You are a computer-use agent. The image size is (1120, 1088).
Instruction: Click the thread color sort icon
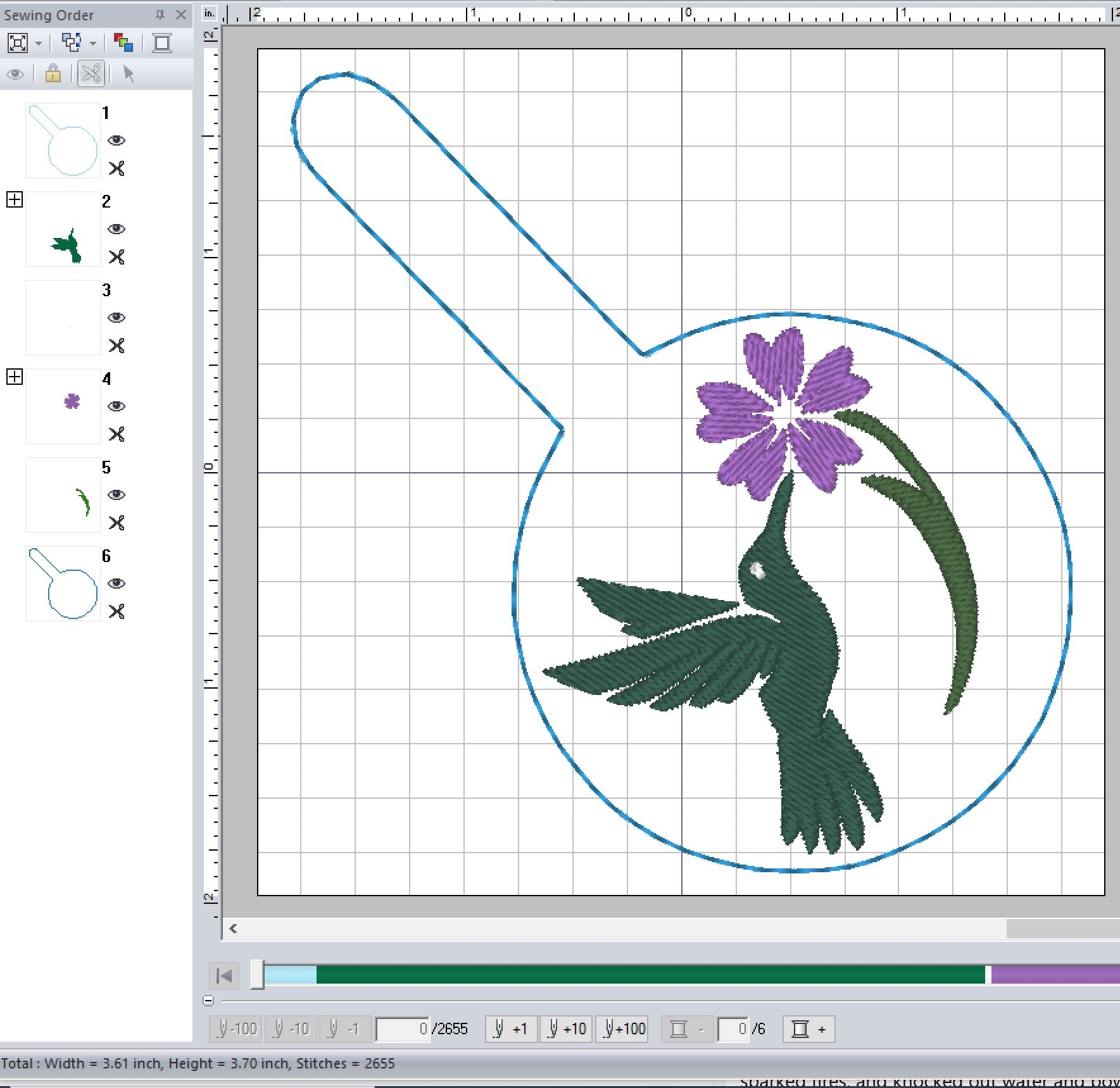(x=123, y=43)
